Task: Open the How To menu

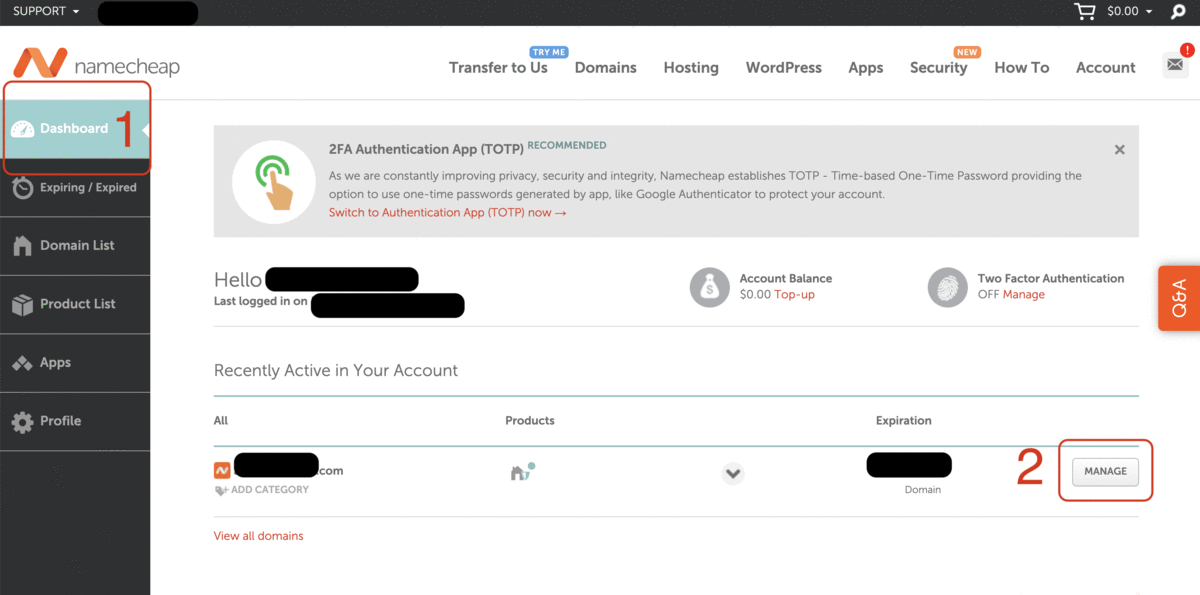Action: click(x=1022, y=67)
